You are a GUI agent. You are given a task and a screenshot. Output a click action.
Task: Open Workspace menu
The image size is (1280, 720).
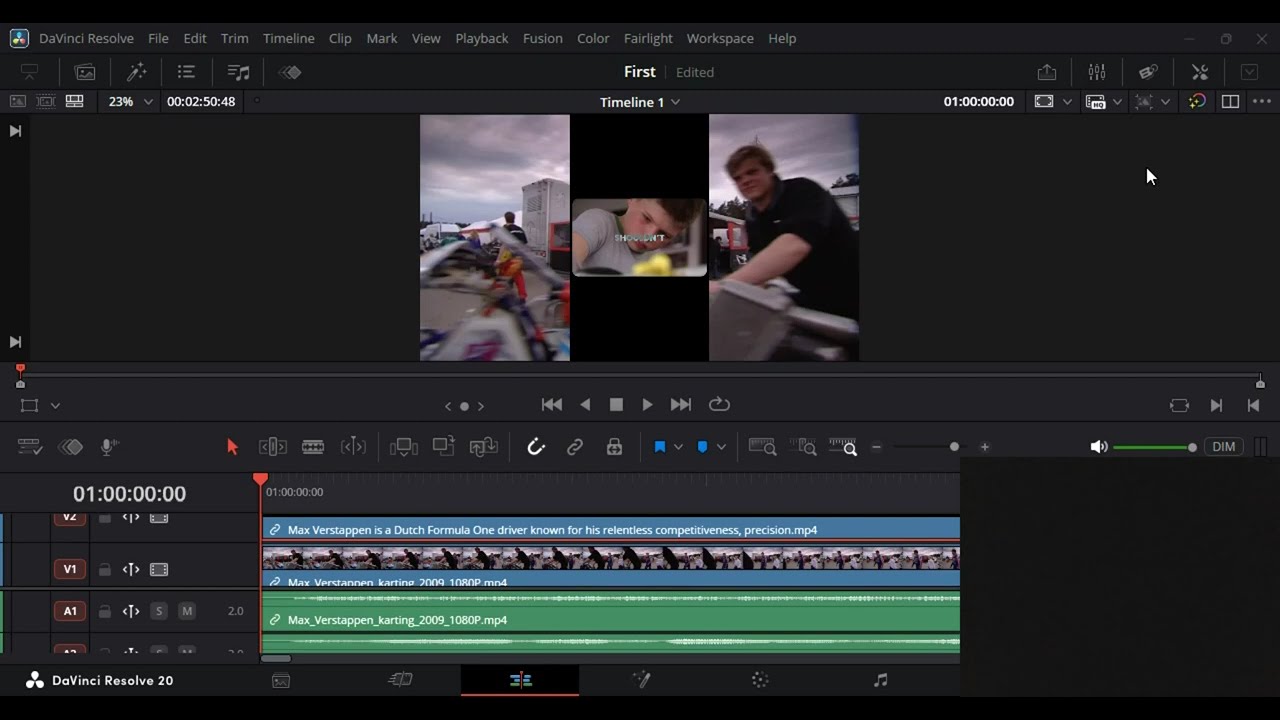pyautogui.click(x=720, y=38)
